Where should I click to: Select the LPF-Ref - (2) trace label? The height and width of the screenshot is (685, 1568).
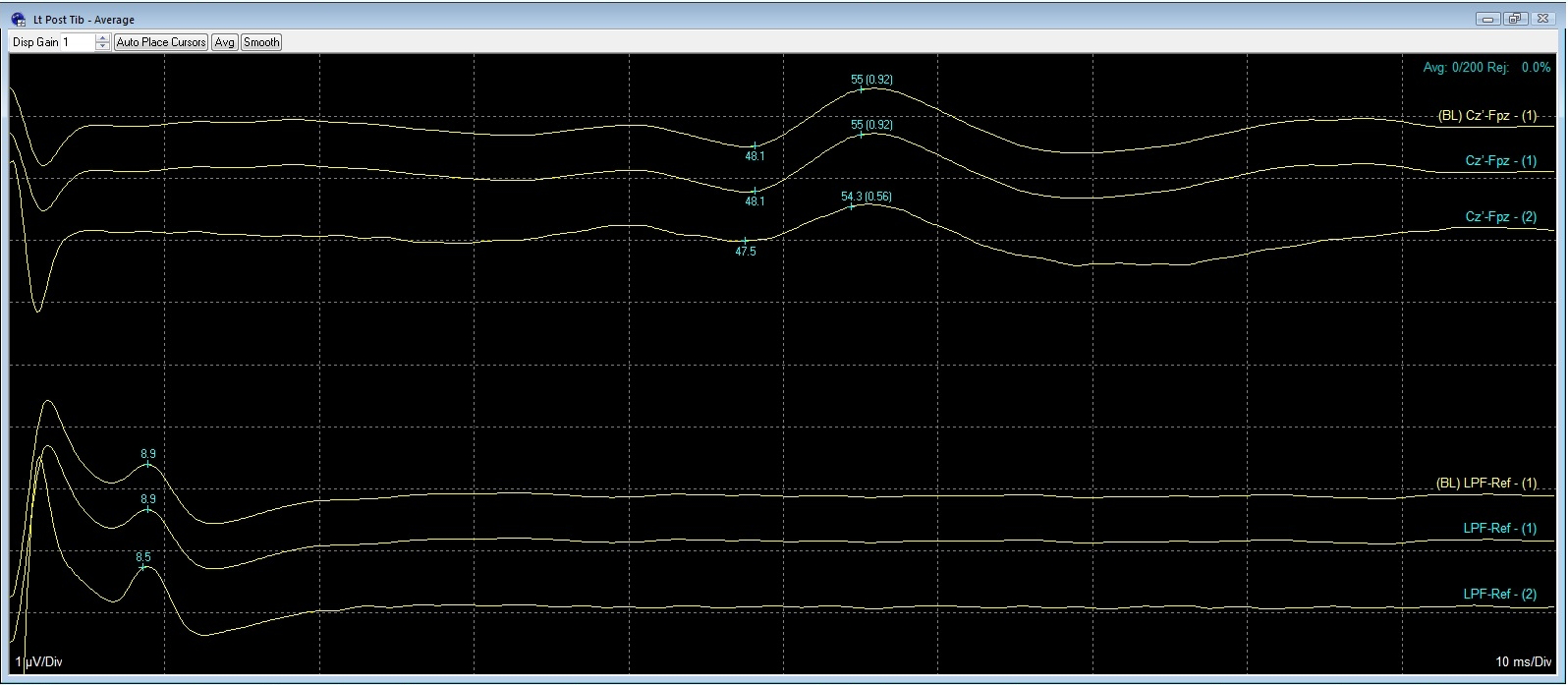[1499, 595]
